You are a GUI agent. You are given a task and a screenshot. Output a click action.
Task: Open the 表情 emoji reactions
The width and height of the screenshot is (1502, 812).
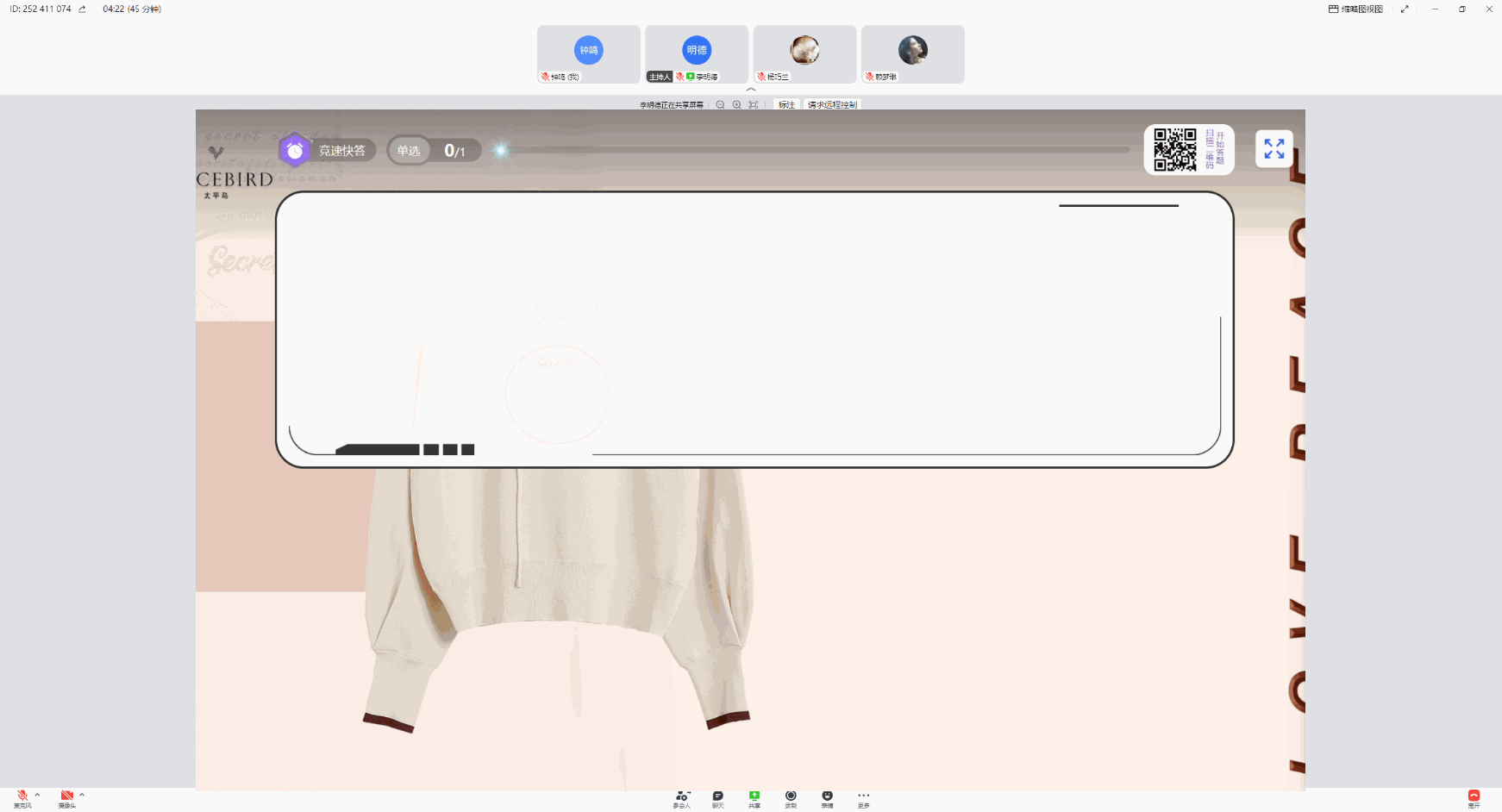pyautogui.click(x=827, y=797)
